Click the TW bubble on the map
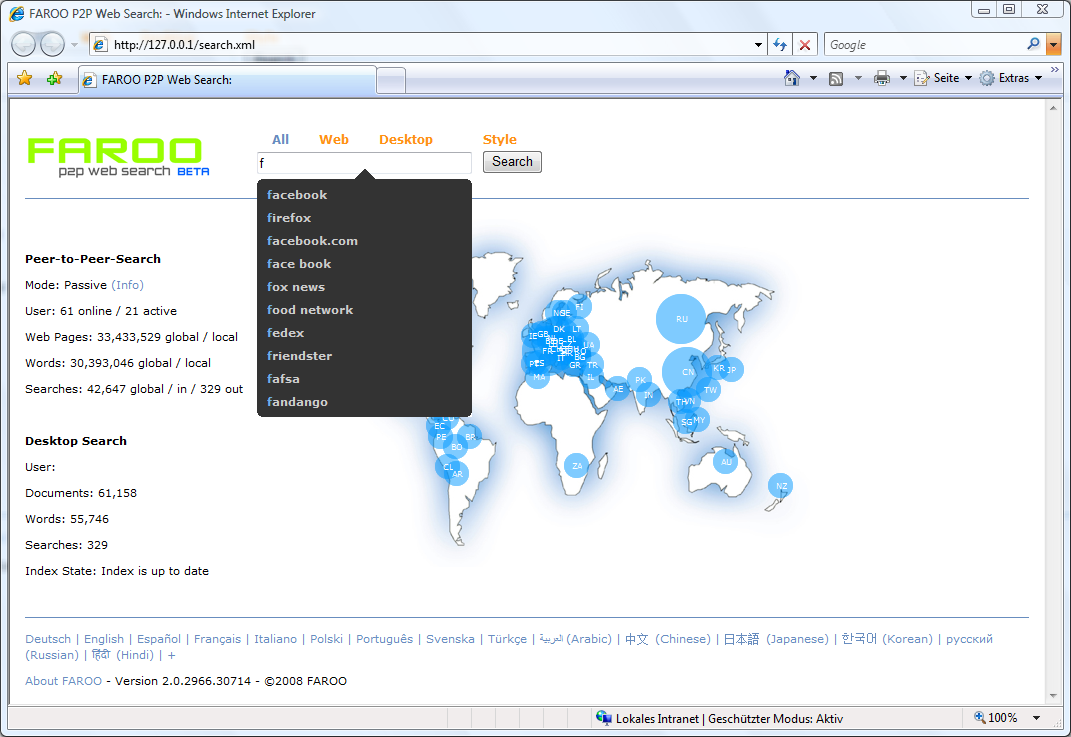Image resolution: width=1071 pixels, height=737 pixels. (x=710, y=390)
